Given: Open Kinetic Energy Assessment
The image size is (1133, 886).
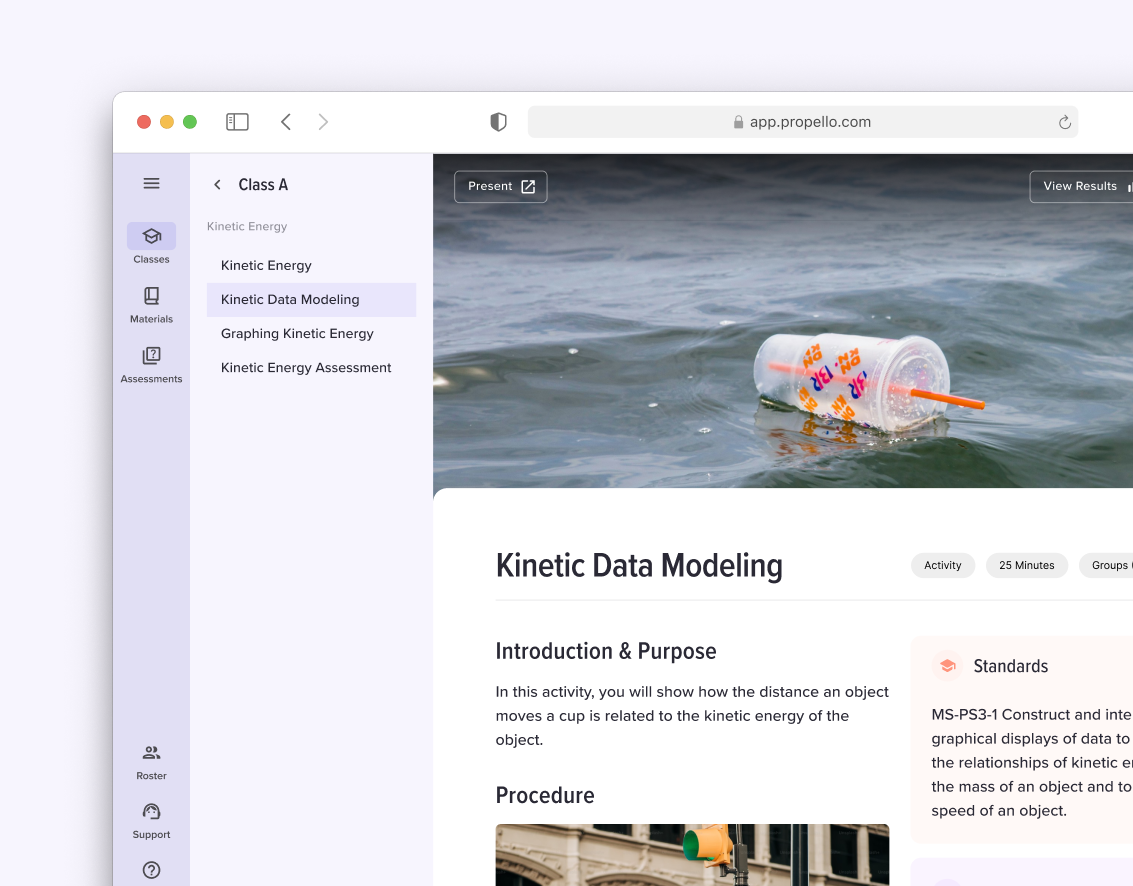Looking at the screenshot, I should (x=311, y=367).
